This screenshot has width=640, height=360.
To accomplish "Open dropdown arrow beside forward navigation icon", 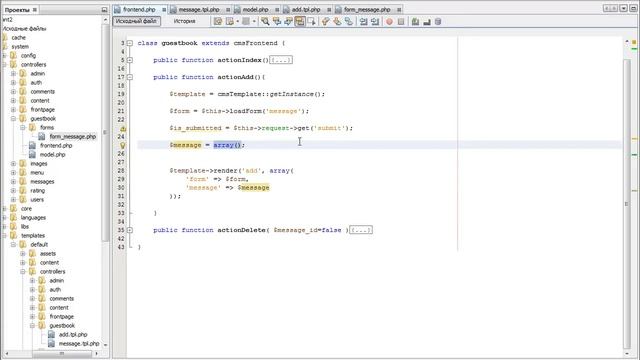I will [254, 22].
